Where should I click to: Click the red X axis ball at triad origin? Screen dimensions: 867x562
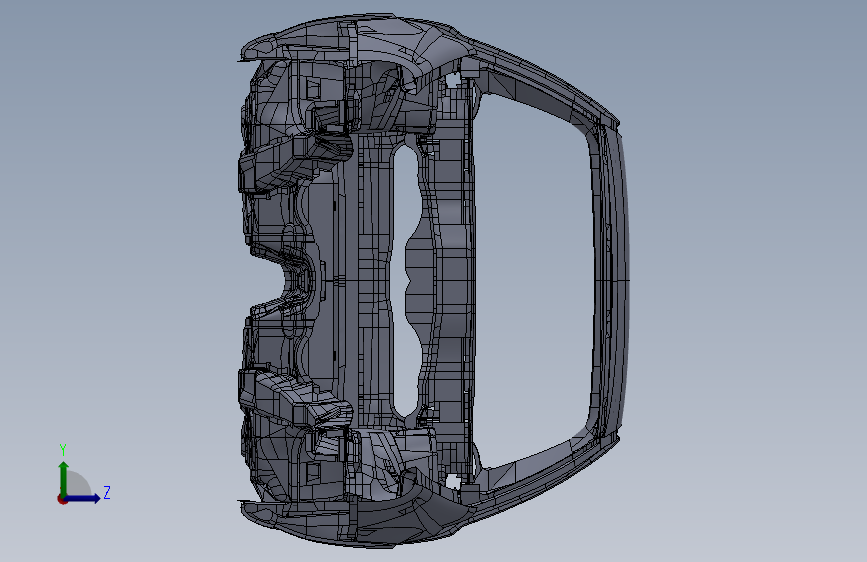[x=62, y=499]
